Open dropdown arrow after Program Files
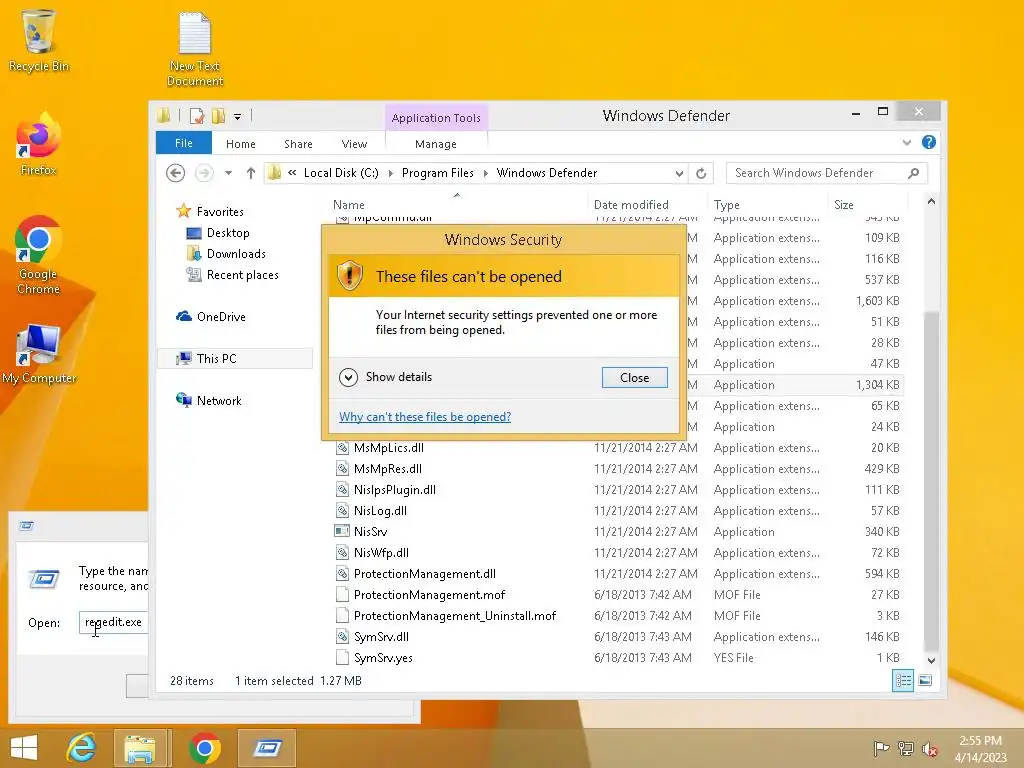Image resolution: width=1024 pixels, height=768 pixels. (x=485, y=173)
